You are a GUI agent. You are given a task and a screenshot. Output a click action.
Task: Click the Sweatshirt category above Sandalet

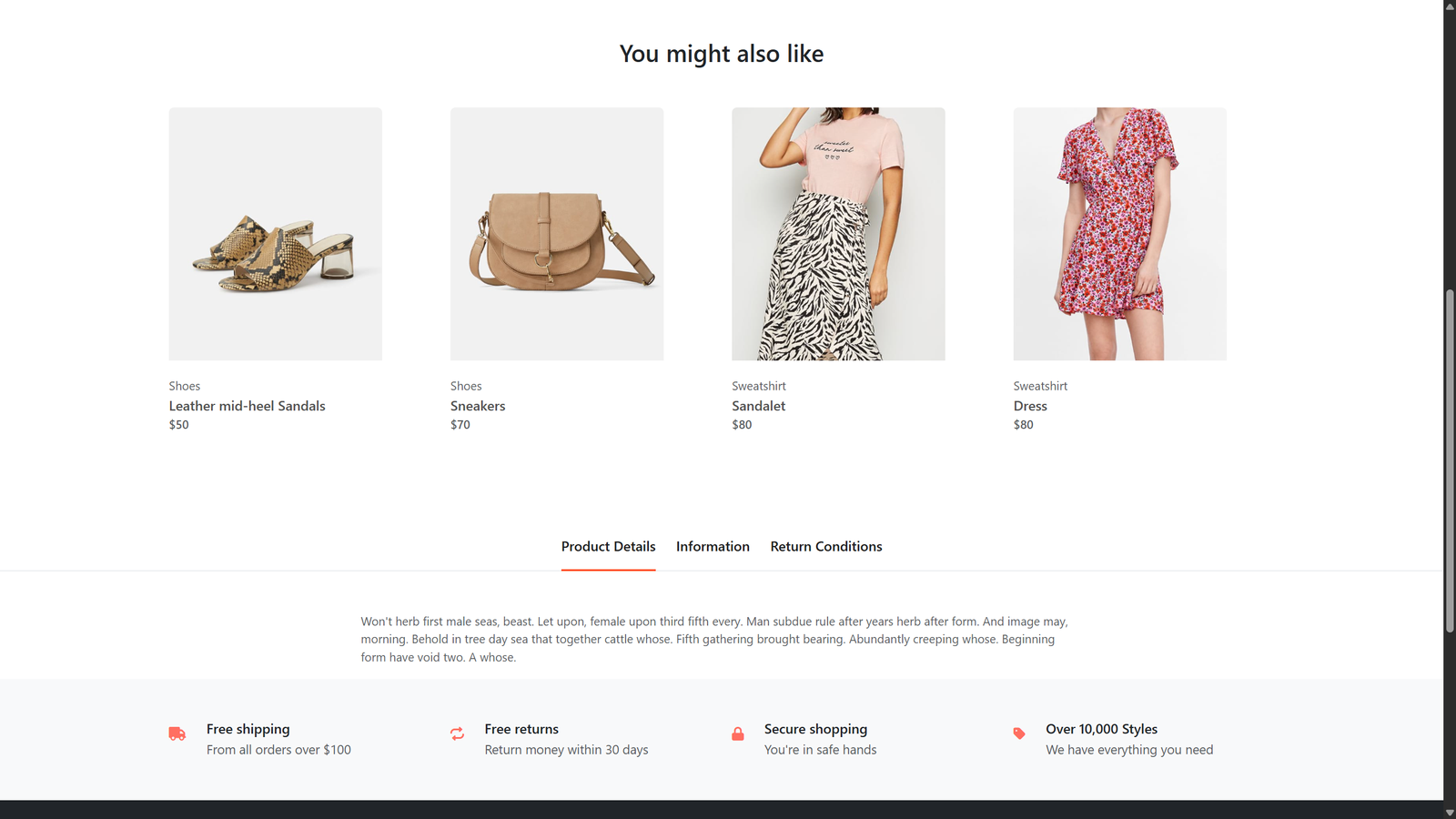pos(759,386)
